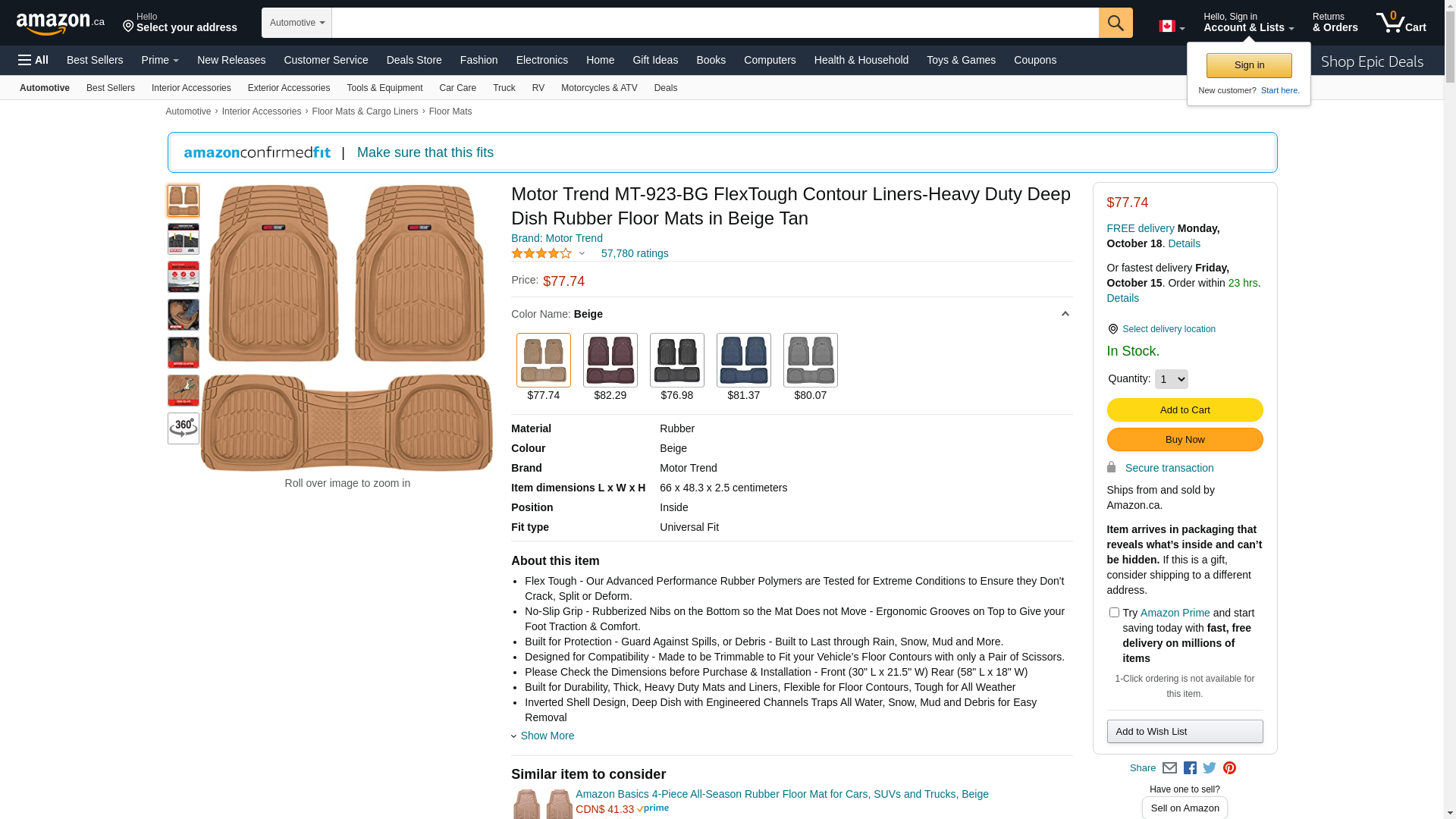Click inside the search input field
The width and height of the screenshot is (1456, 819).
(714, 23)
